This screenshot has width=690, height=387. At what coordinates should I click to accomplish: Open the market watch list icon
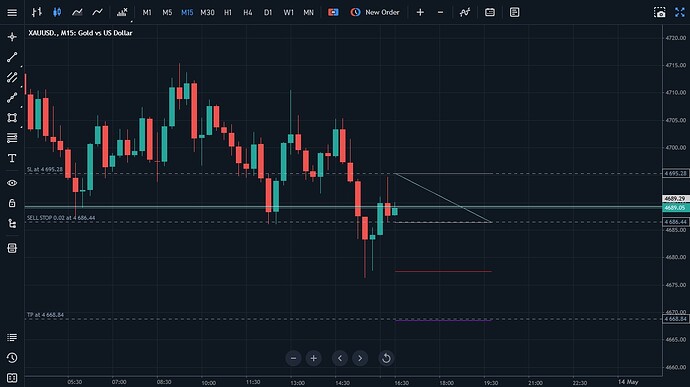[x=12, y=338]
